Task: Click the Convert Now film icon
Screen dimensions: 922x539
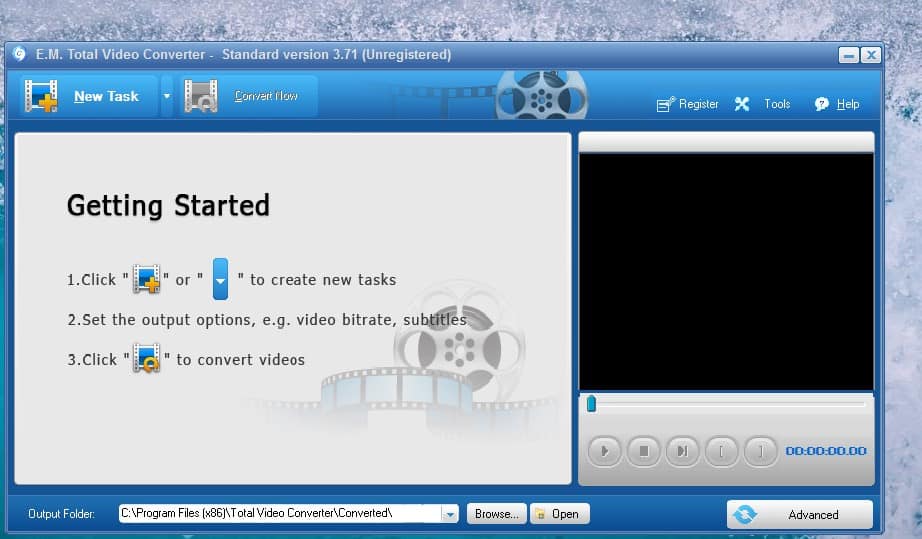Action: [x=201, y=96]
